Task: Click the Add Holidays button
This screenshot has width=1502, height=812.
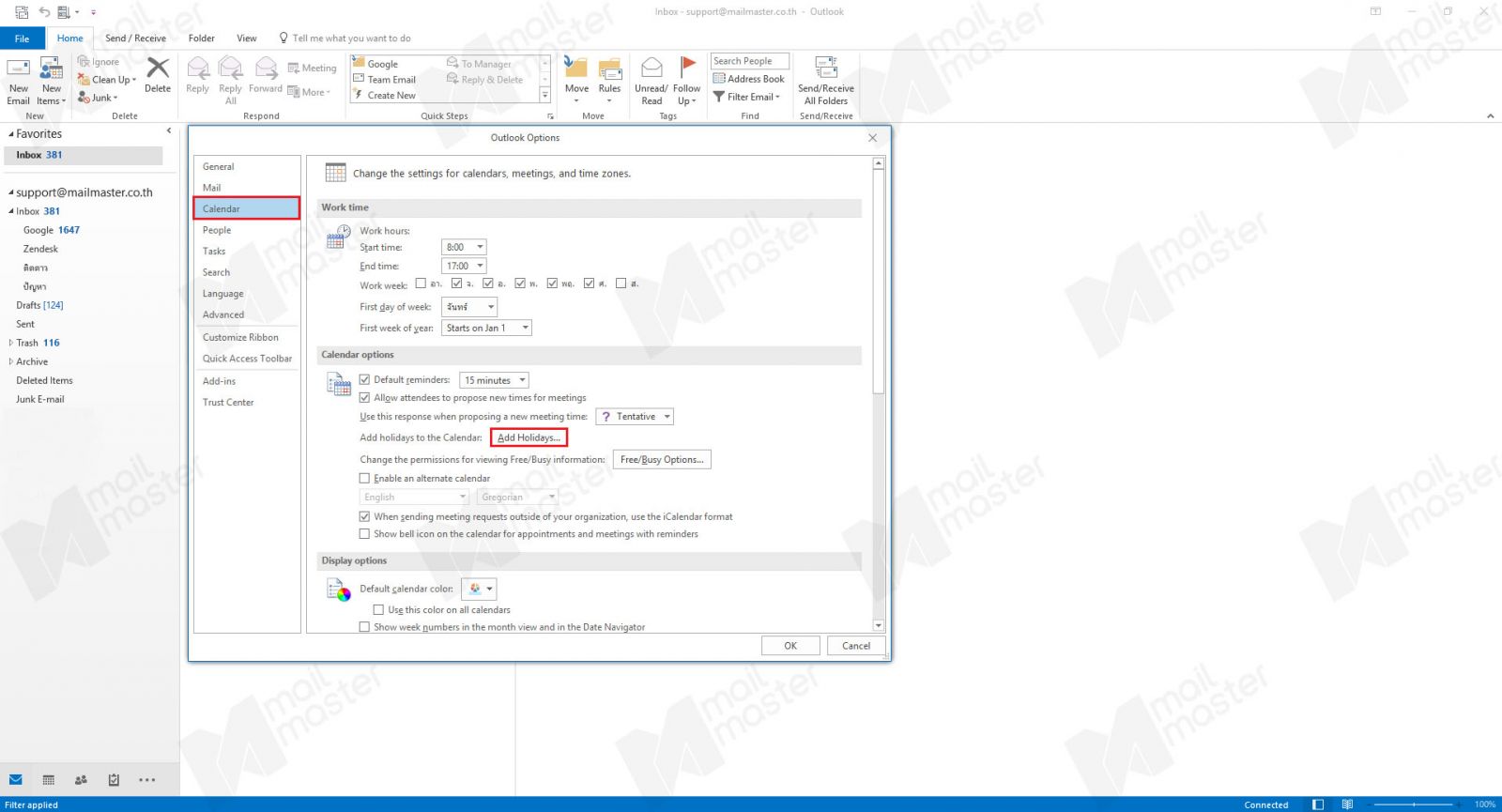Action: pos(529,437)
